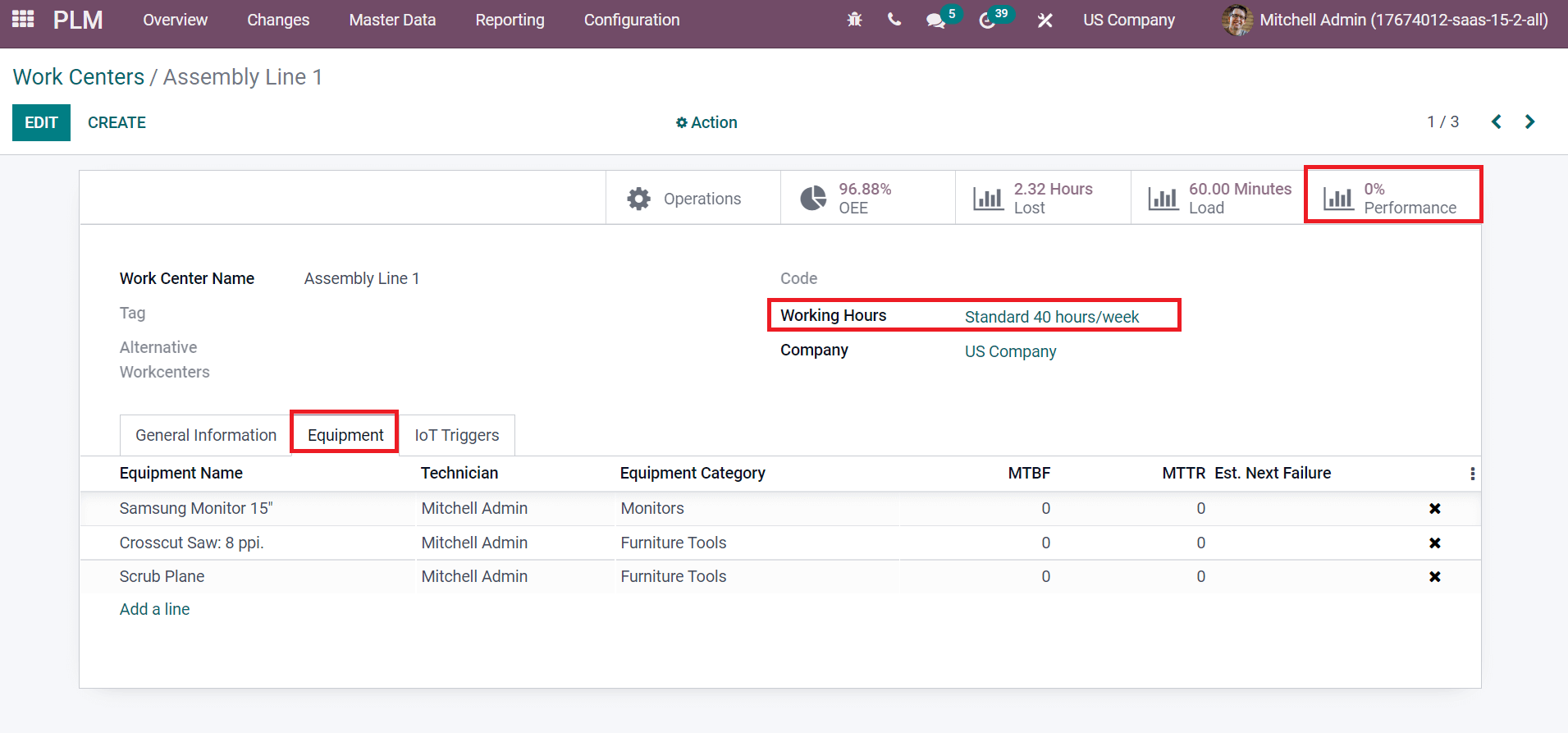Click the 1 / 3 pager counter

click(1442, 121)
